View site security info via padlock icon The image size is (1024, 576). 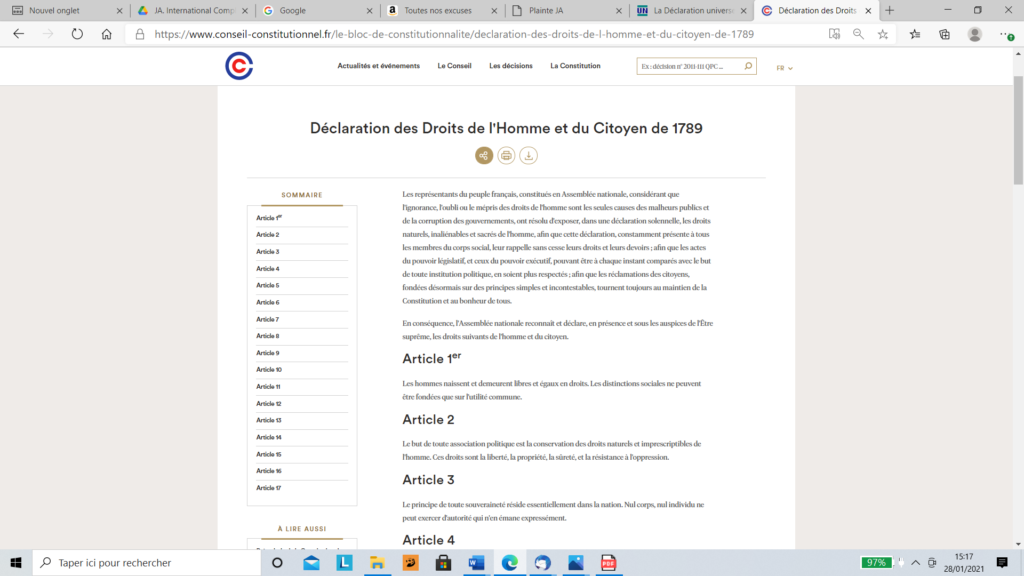coord(140,34)
